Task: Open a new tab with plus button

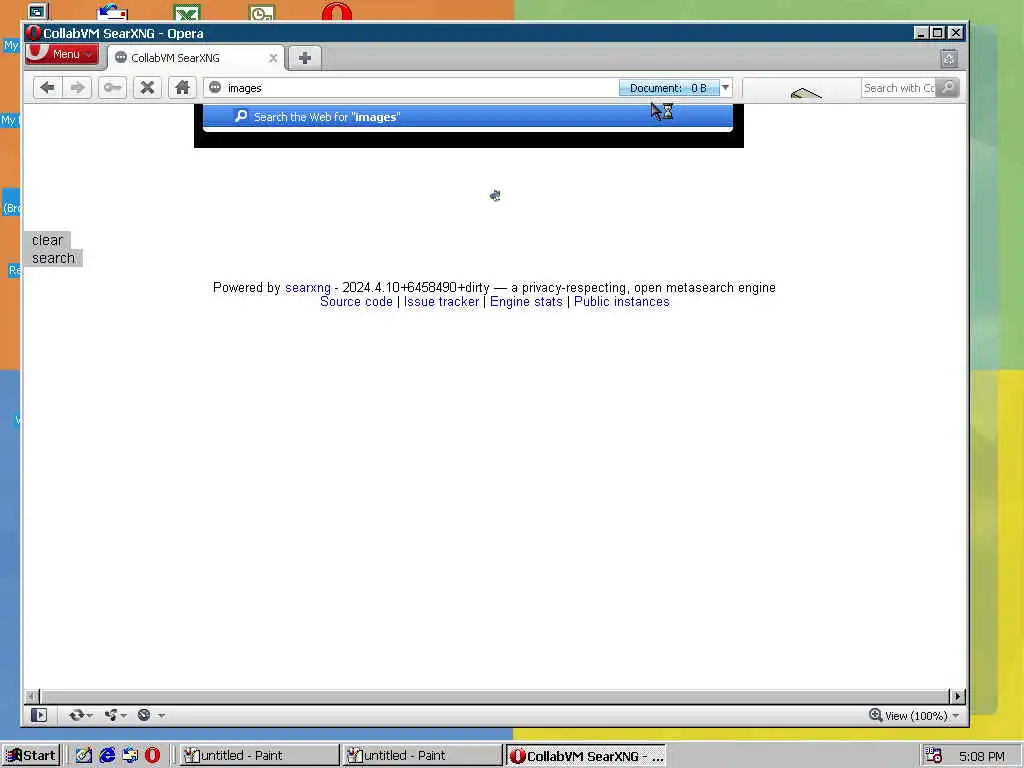Action: pyautogui.click(x=304, y=57)
